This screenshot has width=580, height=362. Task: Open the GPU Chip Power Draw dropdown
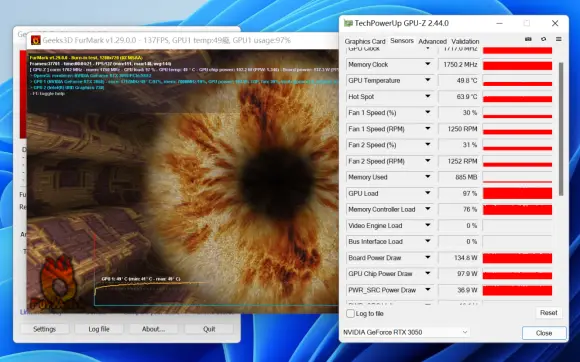[x=428, y=273]
